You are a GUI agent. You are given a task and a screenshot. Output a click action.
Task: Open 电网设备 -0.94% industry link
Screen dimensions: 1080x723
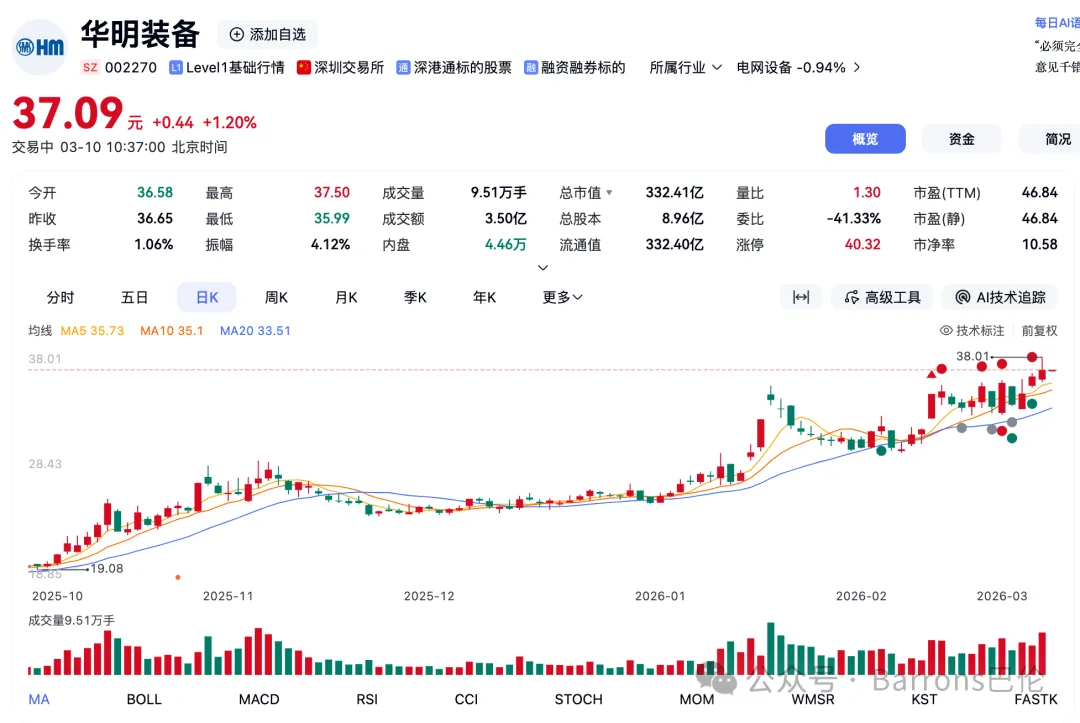click(791, 67)
